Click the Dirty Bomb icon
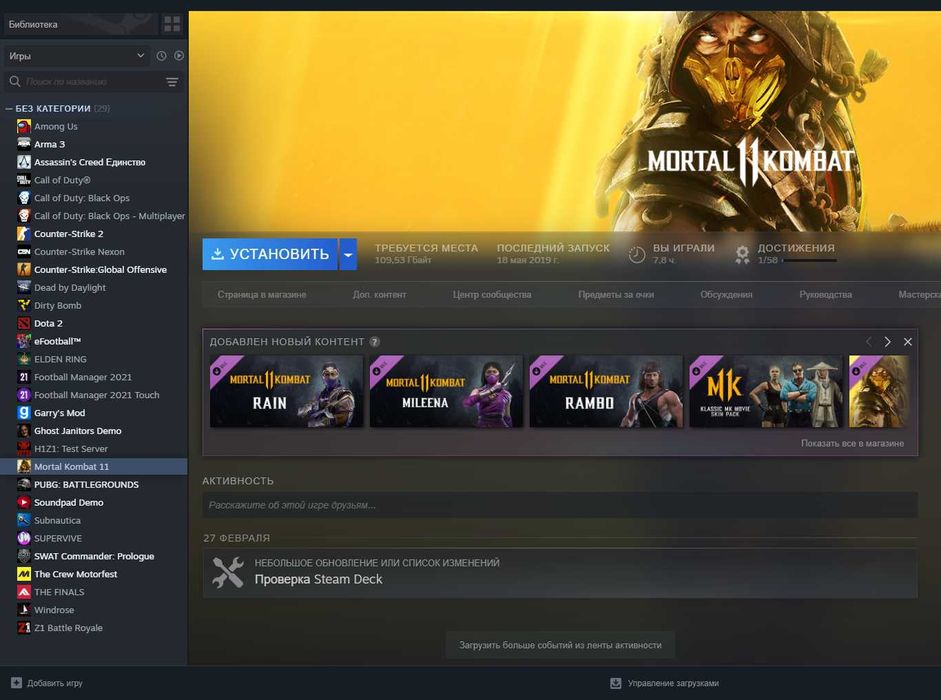Image resolution: width=941 pixels, height=700 pixels. [23, 306]
